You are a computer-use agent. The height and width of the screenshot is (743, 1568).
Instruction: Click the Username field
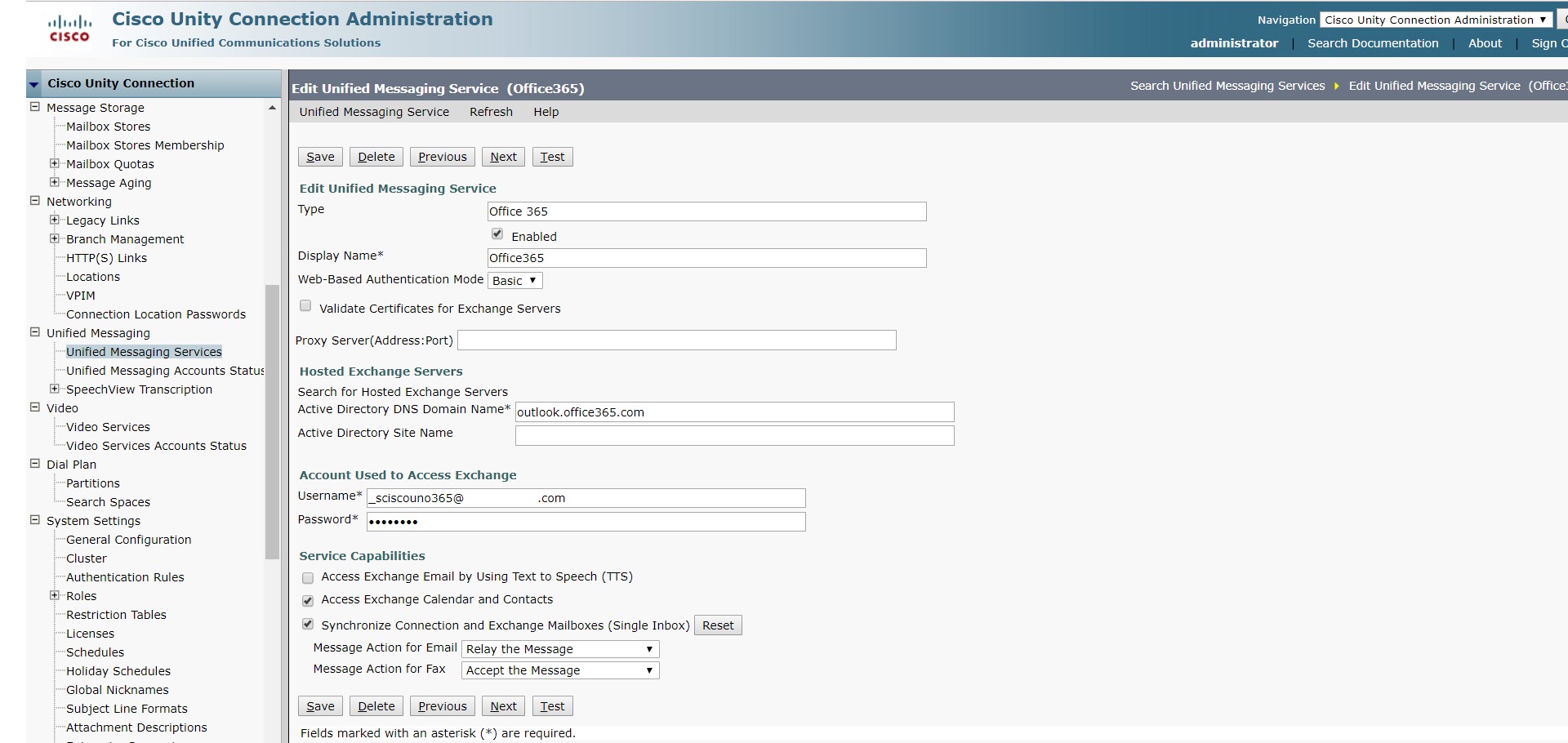point(586,498)
